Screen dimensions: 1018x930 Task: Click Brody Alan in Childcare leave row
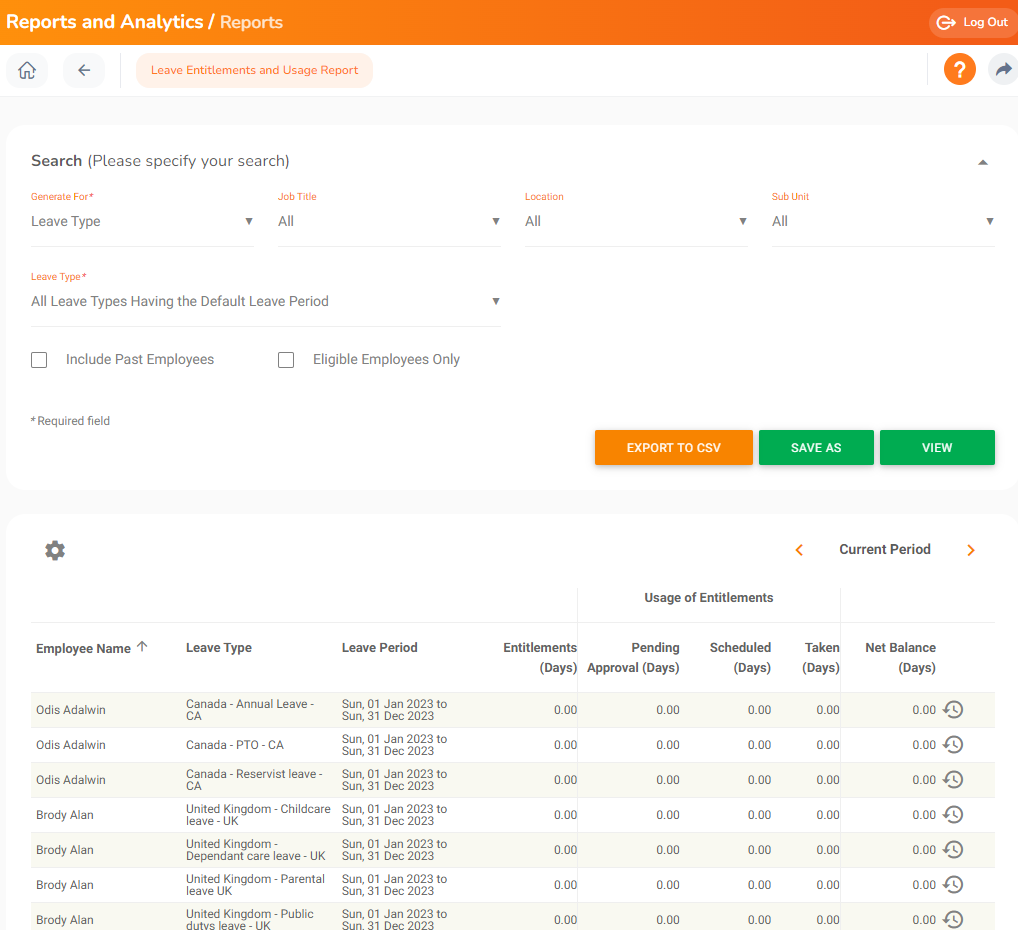click(65, 815)
